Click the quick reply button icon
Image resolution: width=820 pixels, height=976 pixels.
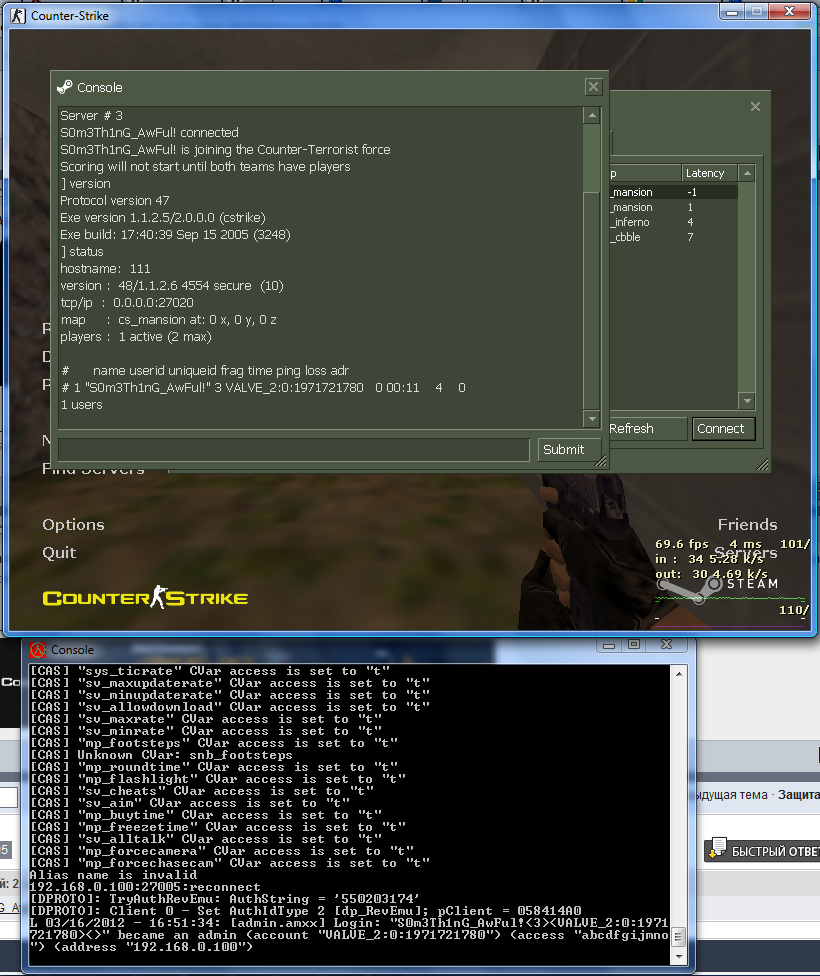(719, 848)
